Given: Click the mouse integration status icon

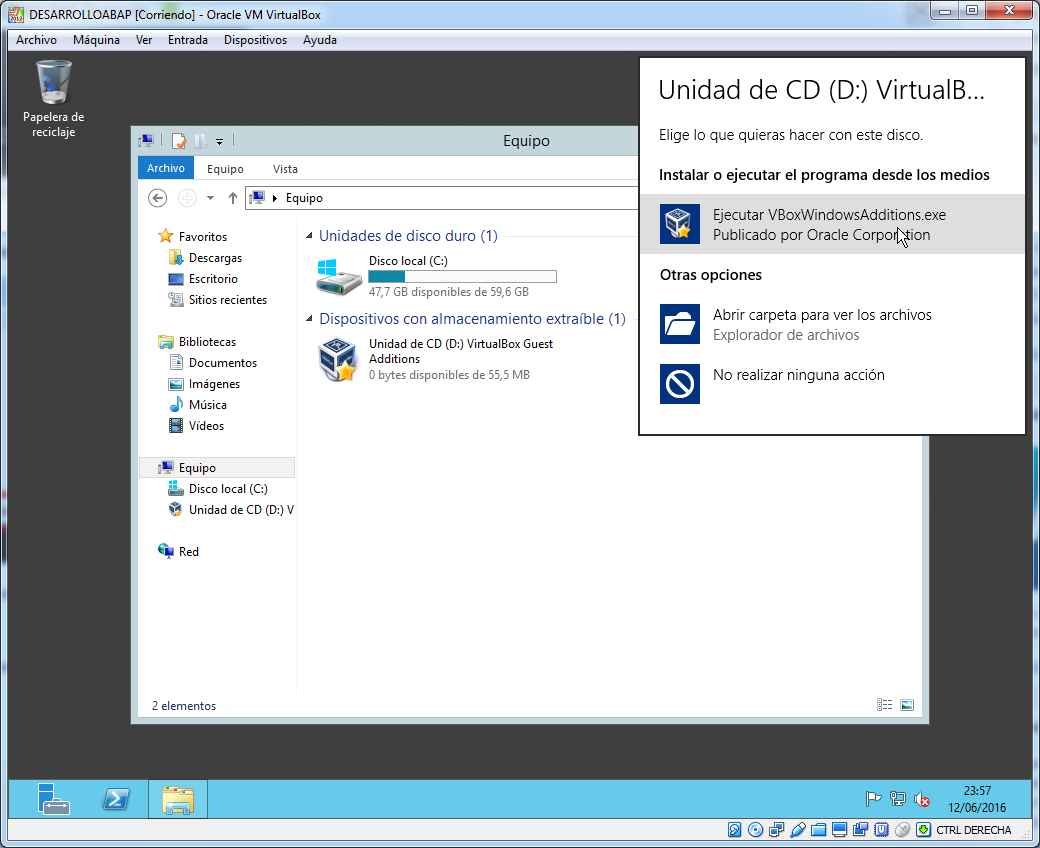Looking at the screenshot, I should pyautogui.click(x=902, y=829).
